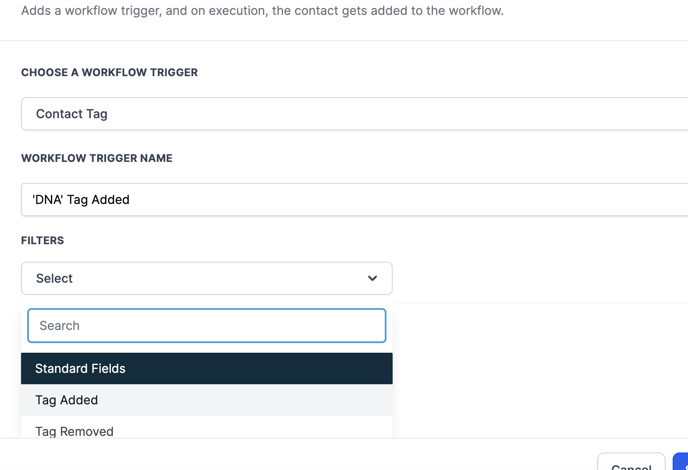Click the workflow trigger description text
688x470 pixels.
coord(262,11)
